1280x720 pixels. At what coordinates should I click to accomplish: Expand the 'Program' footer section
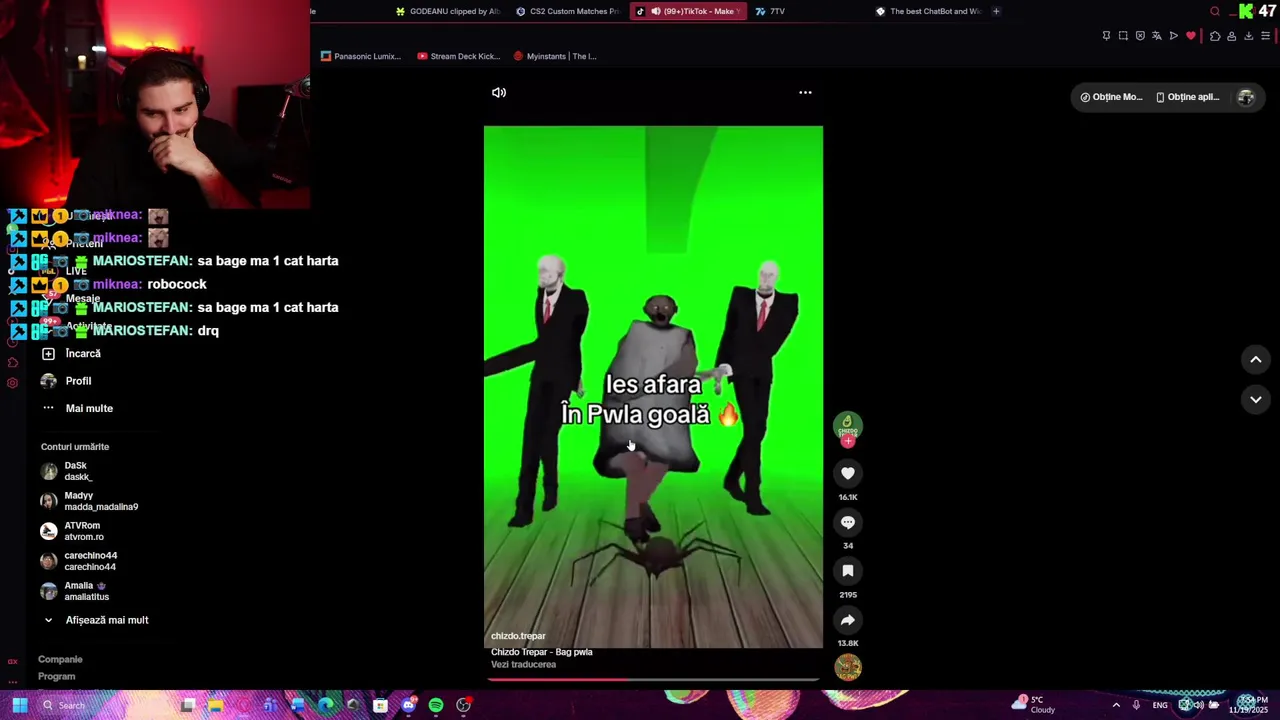57,676
